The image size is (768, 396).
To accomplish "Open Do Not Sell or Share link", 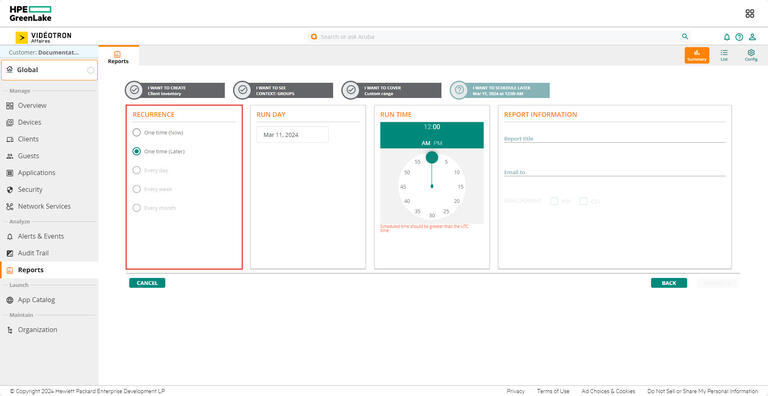I will click(x=703, y=391).
